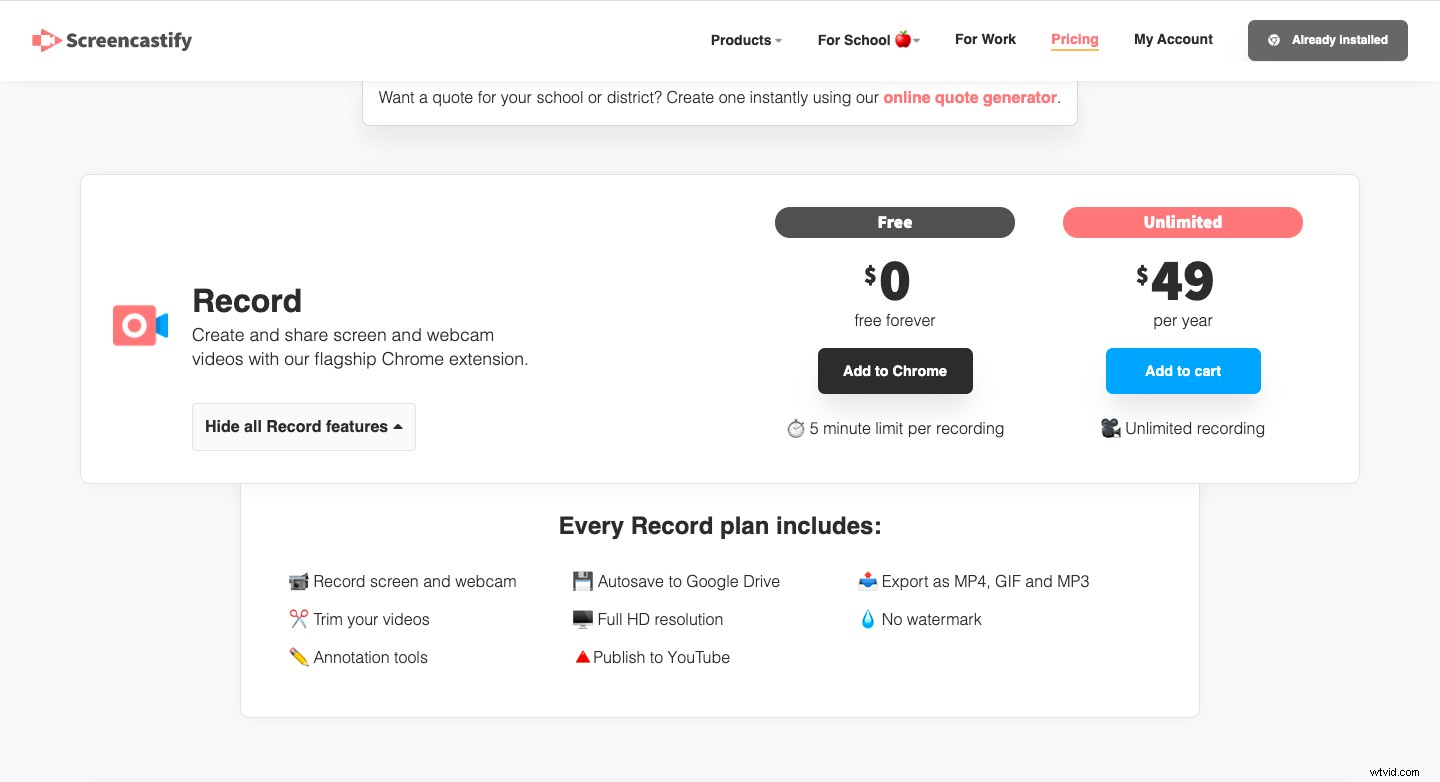The width and height of the screenshot is (1440, 782).
Task: Select the For Work navigation item
Action: [985, 39]
